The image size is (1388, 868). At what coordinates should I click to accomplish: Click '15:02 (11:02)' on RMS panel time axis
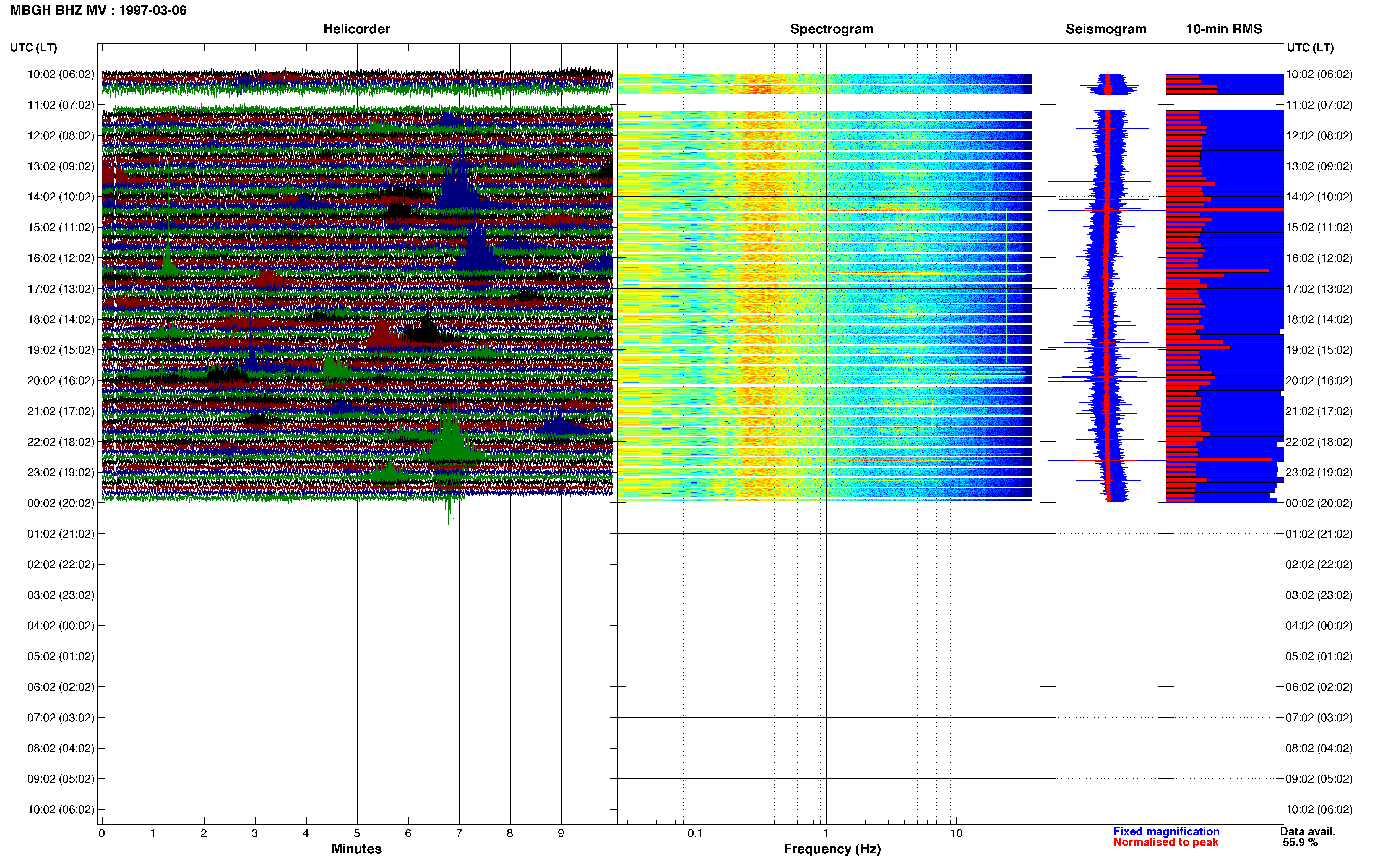tap(1319, 227)
